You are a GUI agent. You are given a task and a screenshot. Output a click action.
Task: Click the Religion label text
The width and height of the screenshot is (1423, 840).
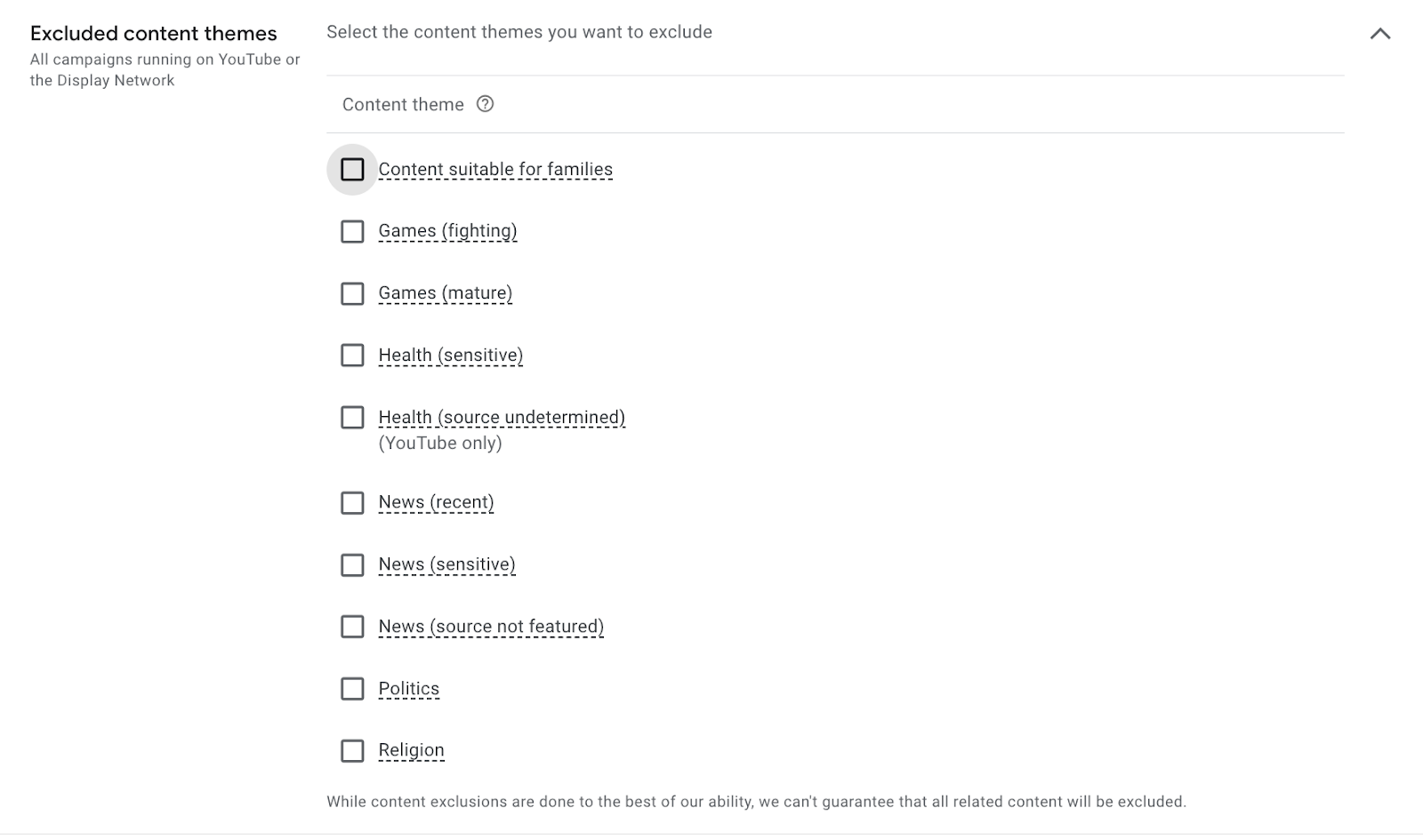(x=411, y=750)
